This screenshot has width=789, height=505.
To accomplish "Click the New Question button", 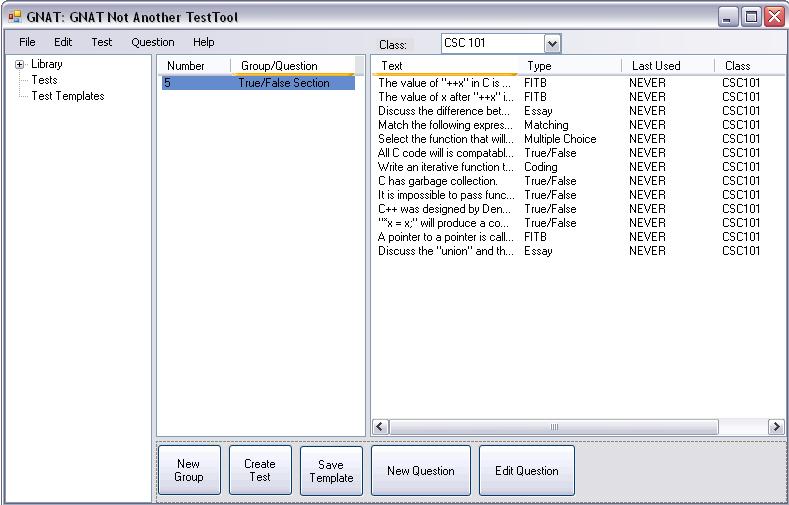I will tap(420, 471).
